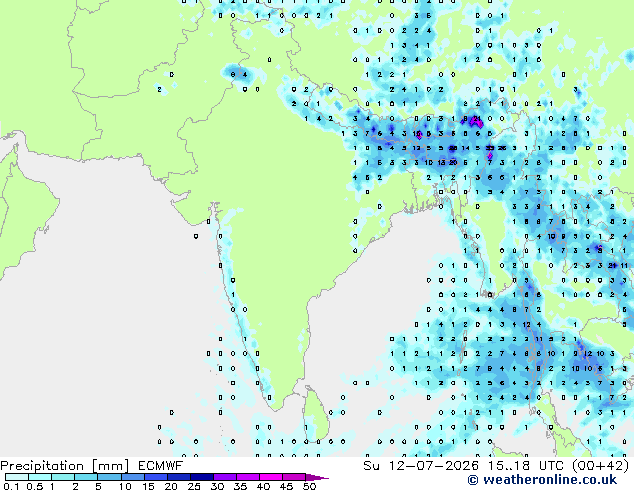634x490 pixels.
Task: Click the 'Precipitation [mm]' legend title
Action: pyautogui.click(x=65, y=466)
